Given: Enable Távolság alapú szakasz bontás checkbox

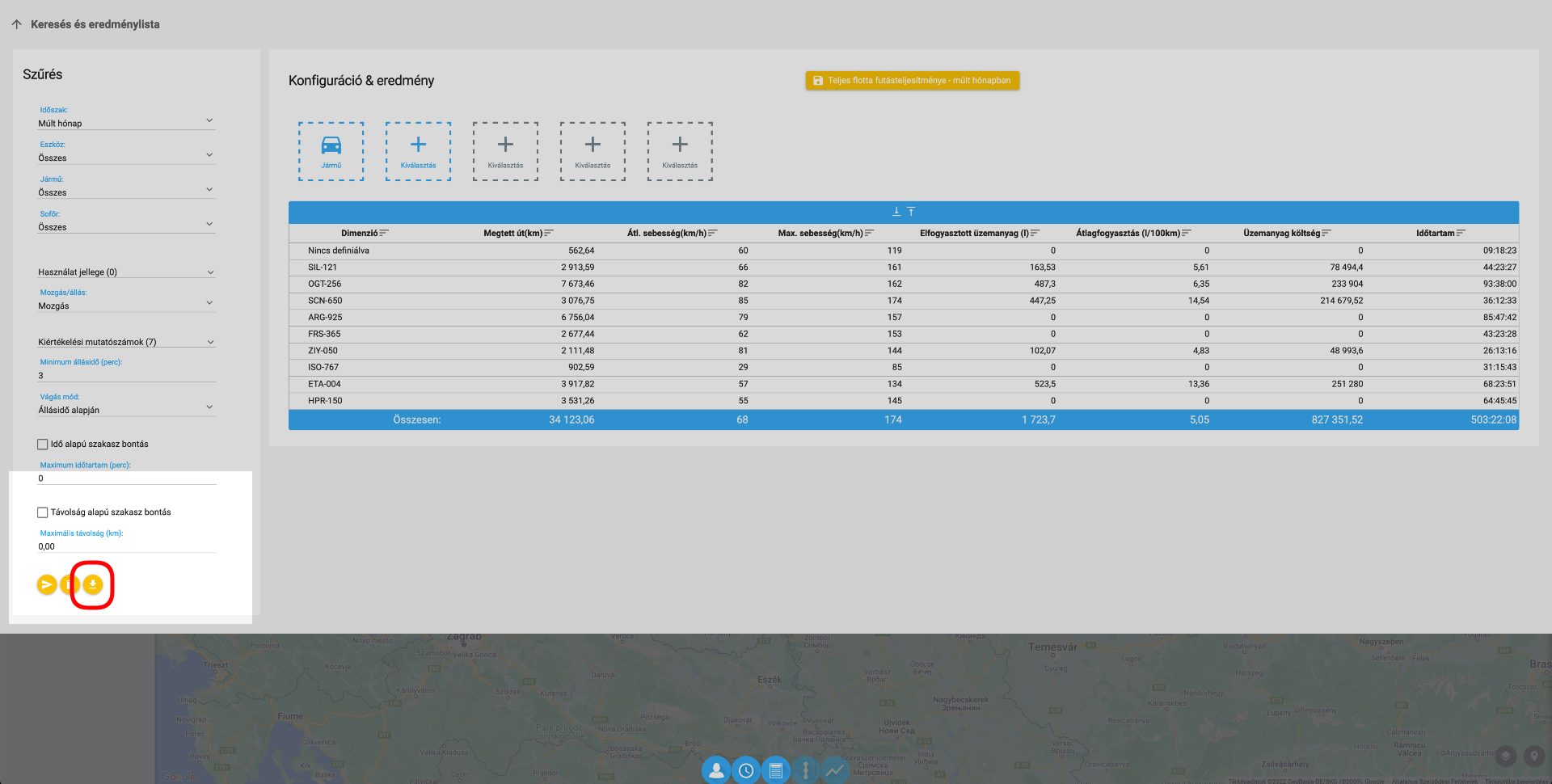Looking at the screenshot, I should 43,512.
